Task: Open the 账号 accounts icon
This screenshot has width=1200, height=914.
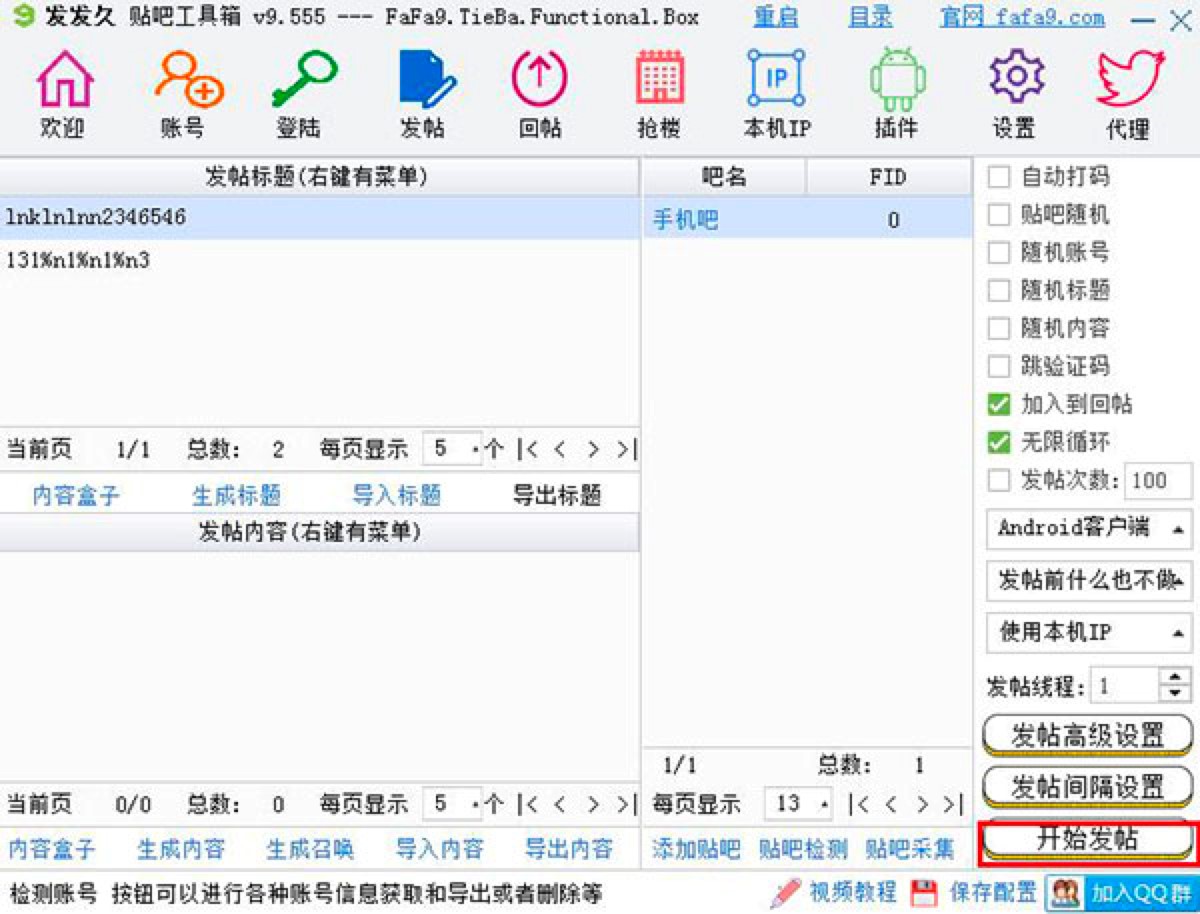Action: tap(188, 79)
